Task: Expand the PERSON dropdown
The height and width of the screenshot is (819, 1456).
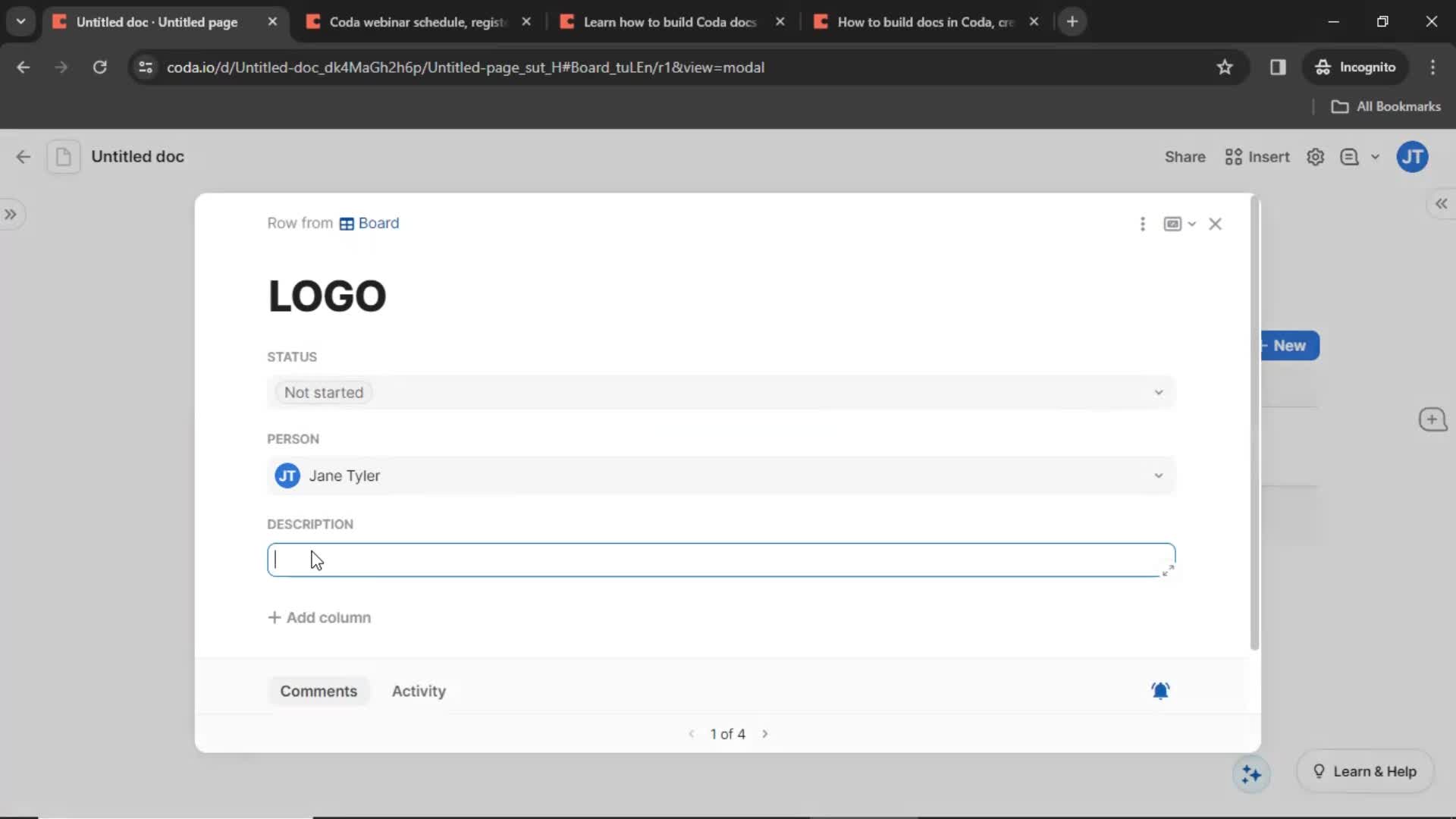Action: point(1158,475)
